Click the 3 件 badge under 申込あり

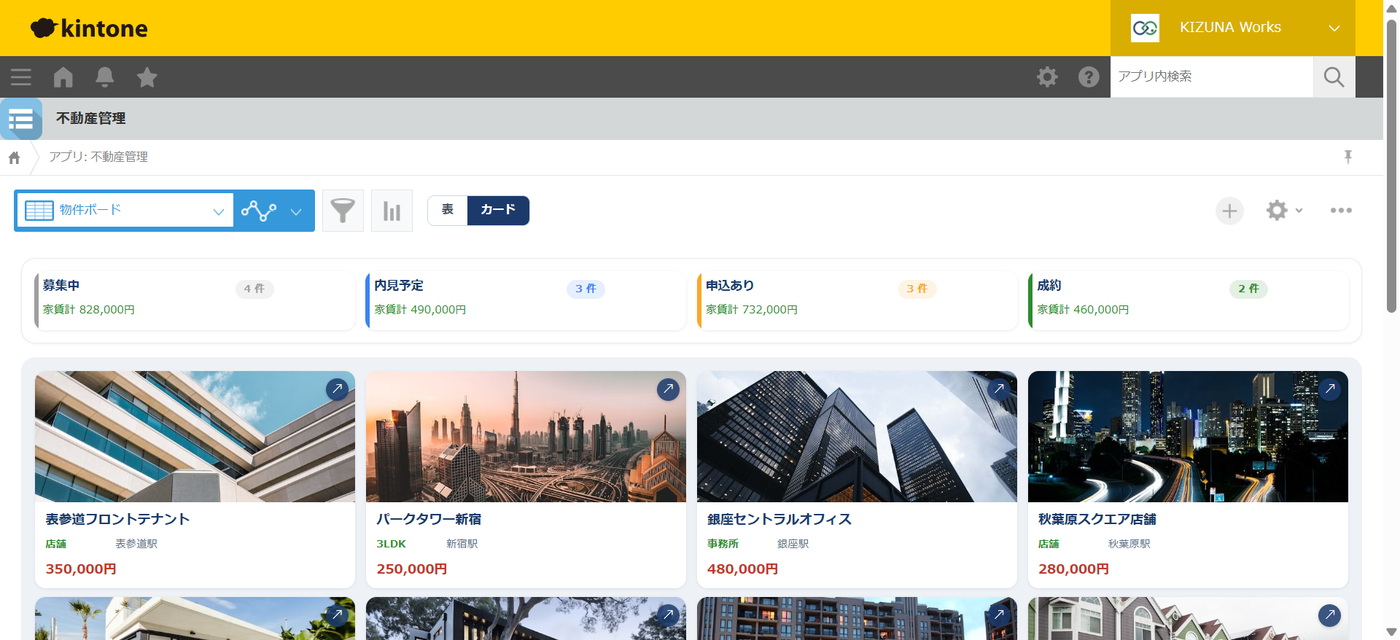pos(916,289)
